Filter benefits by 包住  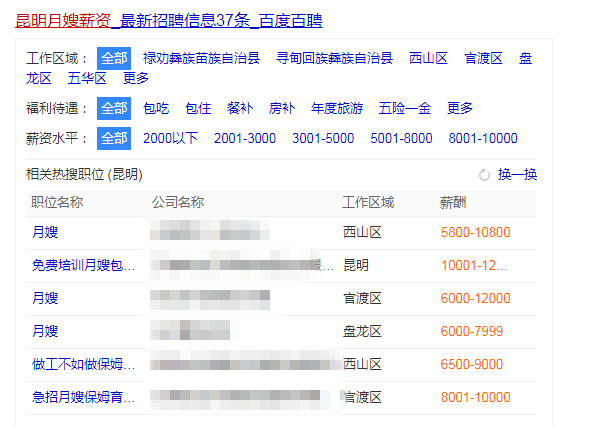pyautogui.click(x=198, y=109)
